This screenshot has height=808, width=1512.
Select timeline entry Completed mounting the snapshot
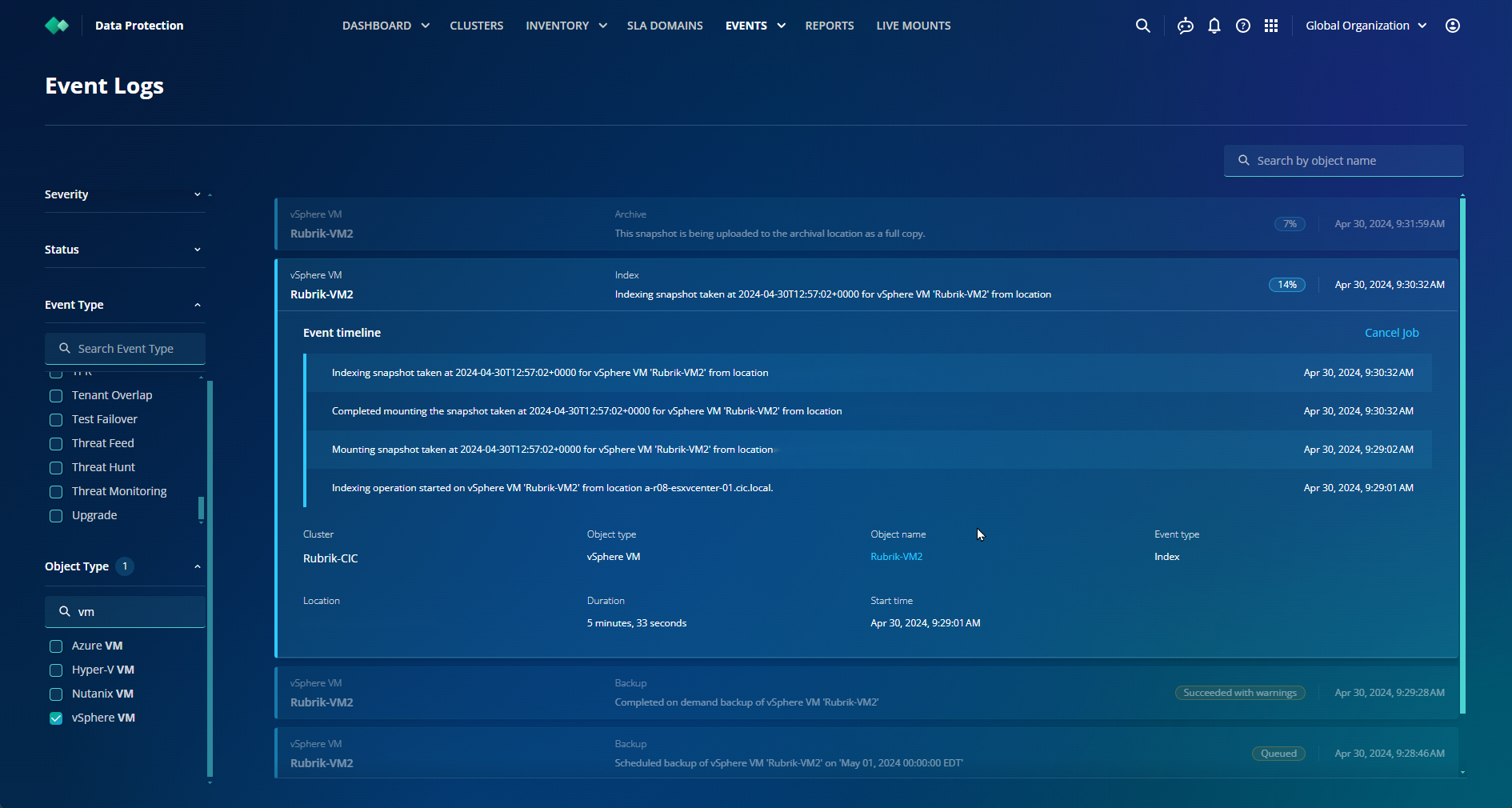(x=870, y=411)
